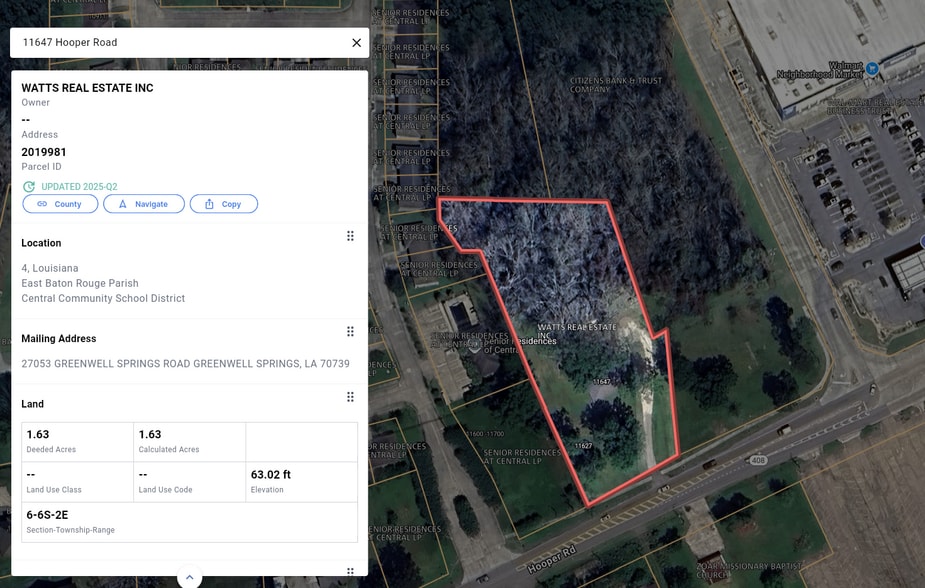Screen dimensions: 925x588
Task: Collapse the panel with the bottom chevron
Action: click(189, 577)
